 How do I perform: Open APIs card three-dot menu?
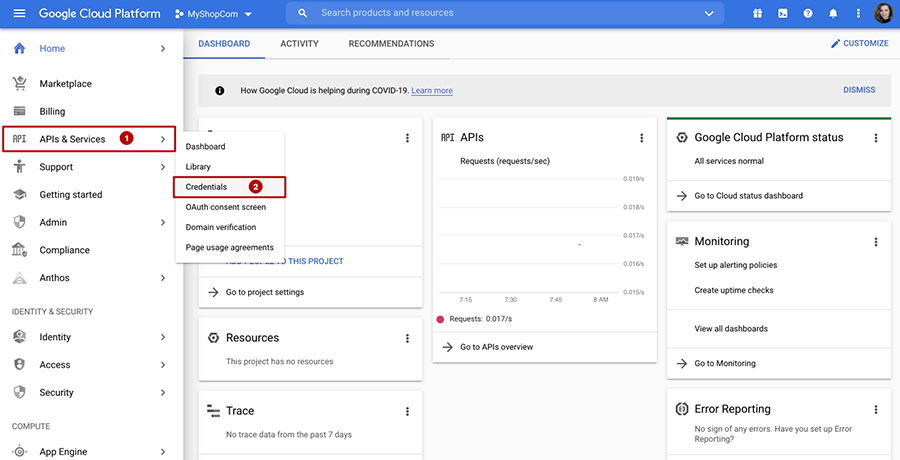[x=642, y=138]
